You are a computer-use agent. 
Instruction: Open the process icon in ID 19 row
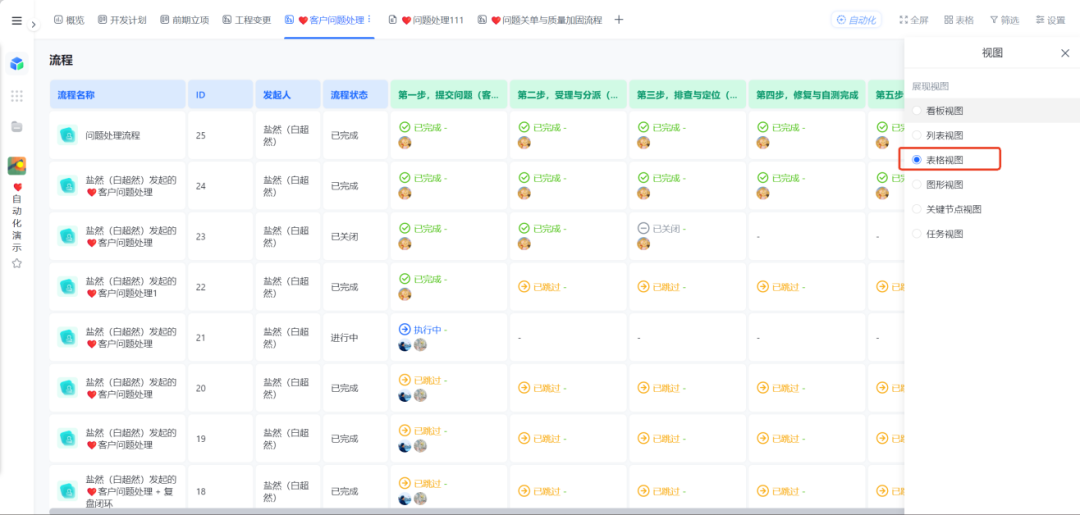tap(68, 439)
